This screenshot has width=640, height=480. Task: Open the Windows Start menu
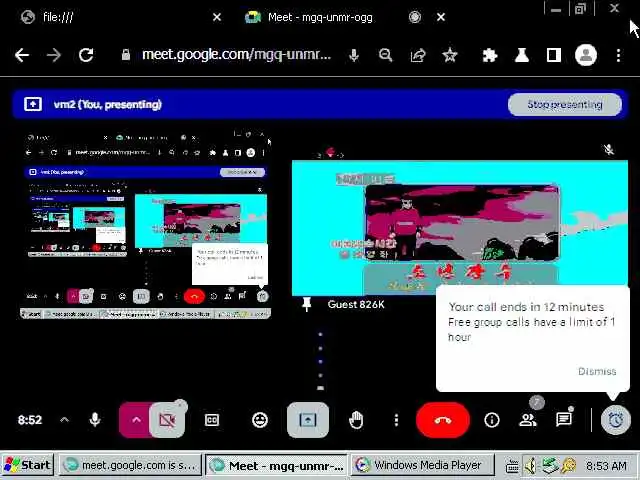pos(27,465)
